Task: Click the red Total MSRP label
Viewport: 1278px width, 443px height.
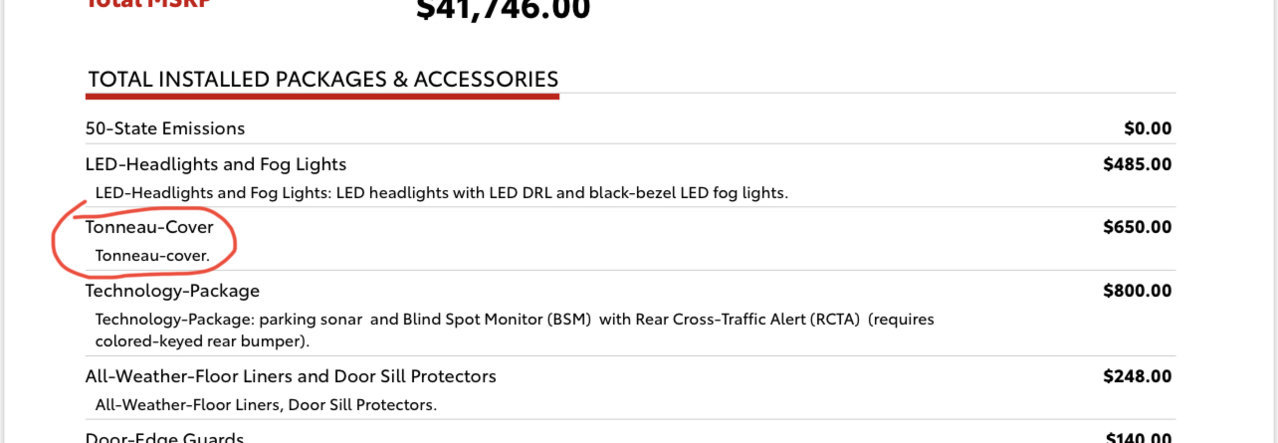Action: (x=148, y=3)
